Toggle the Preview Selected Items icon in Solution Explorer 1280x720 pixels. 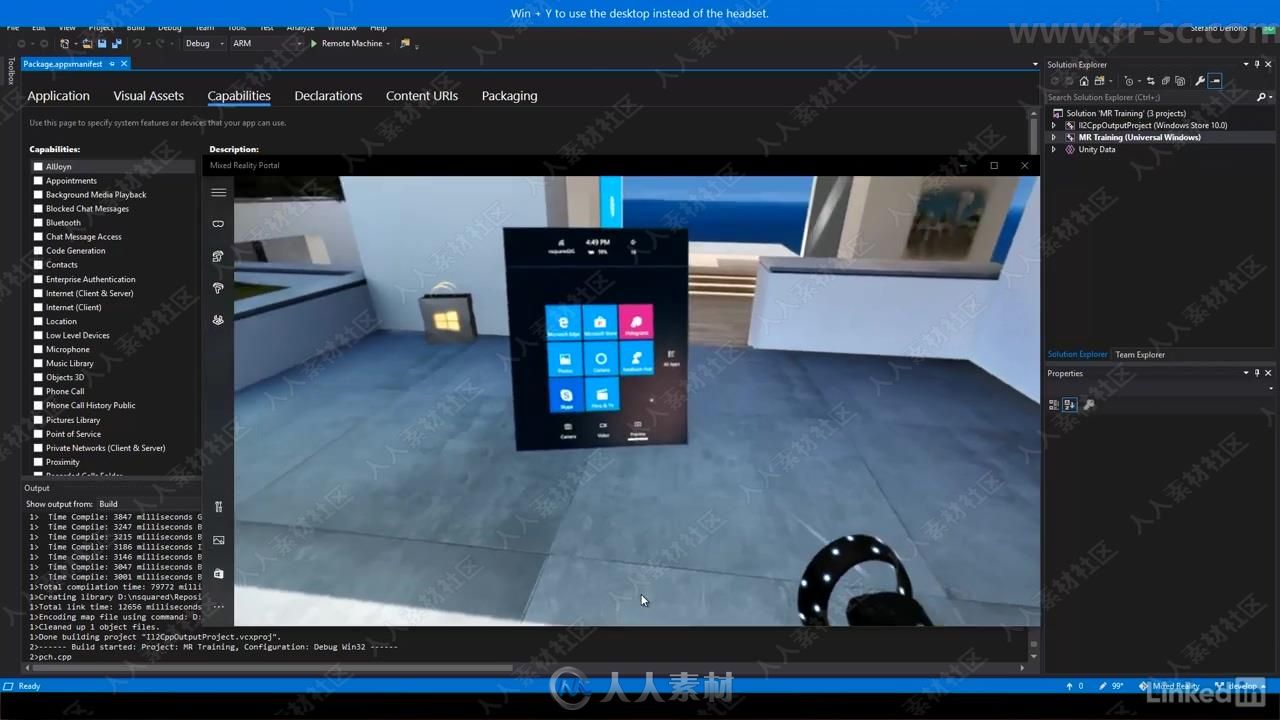(x=1215, y=81)
